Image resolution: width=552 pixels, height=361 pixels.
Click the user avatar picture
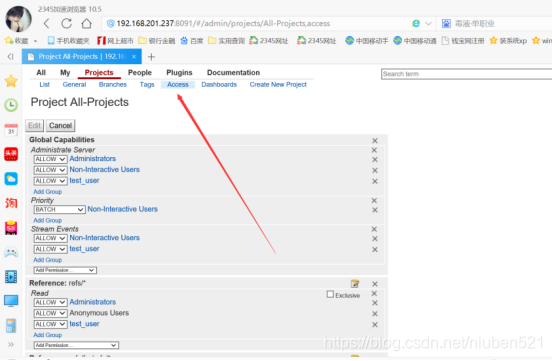(x=18, y=19)
